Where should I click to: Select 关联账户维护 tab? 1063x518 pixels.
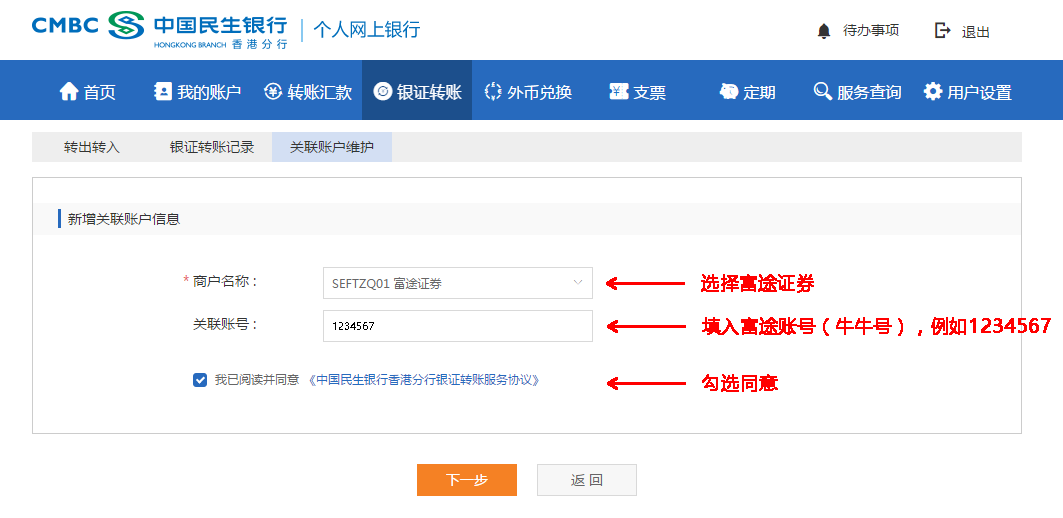click(x=332, y=147)
